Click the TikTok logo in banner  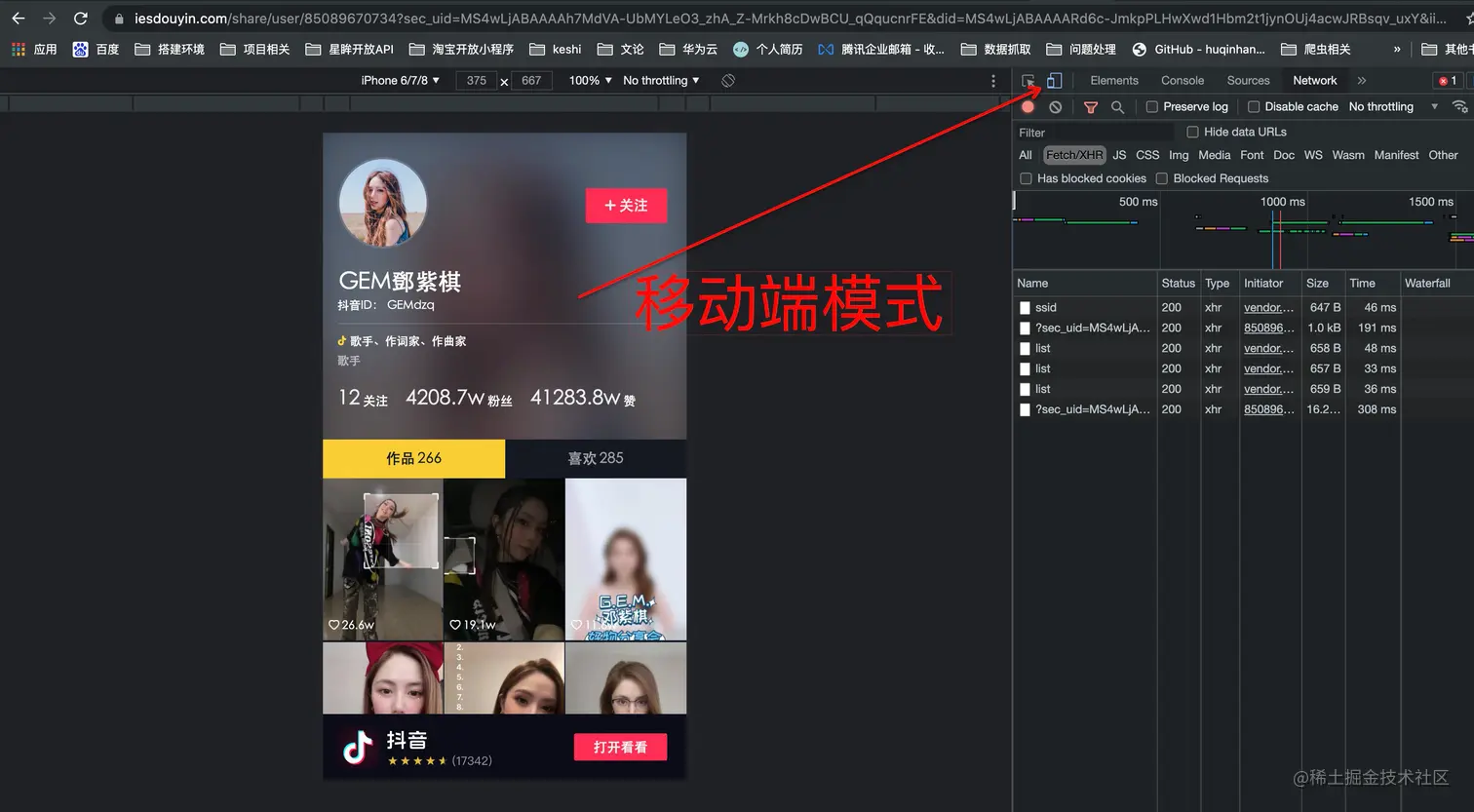tap(358, 748)
